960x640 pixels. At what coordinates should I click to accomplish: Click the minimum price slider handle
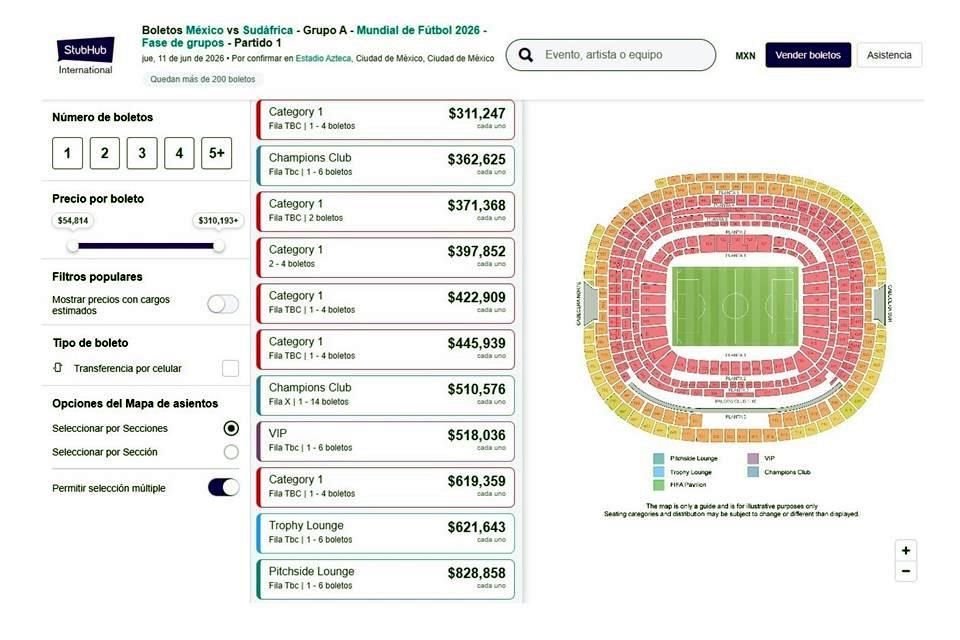(73, 245)
